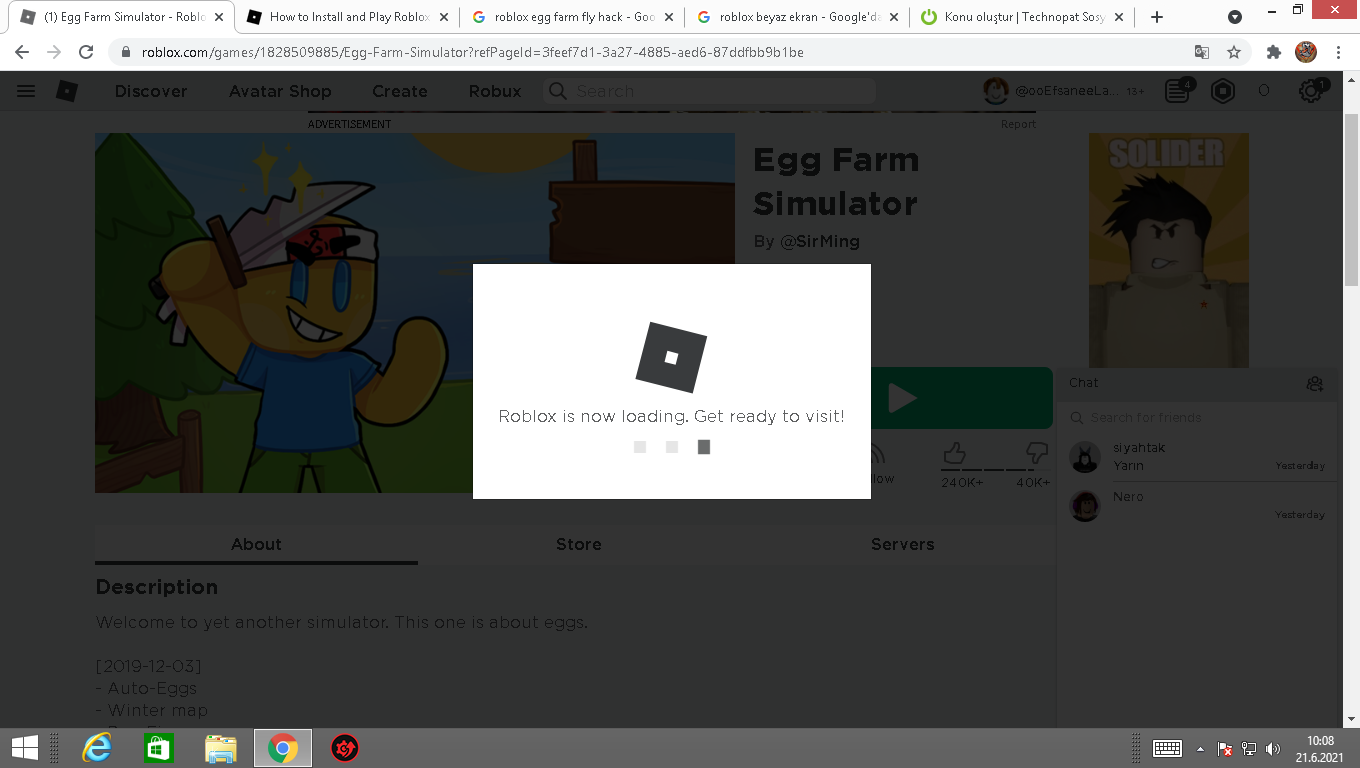Show hidden system tray icons
This screenshot has width=1360, height=768.
(1201, 749)
